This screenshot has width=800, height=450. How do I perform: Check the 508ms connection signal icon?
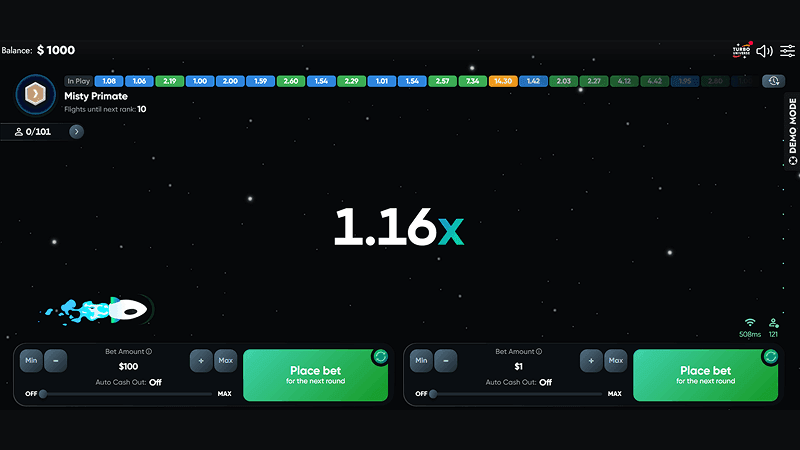point(750,323)
